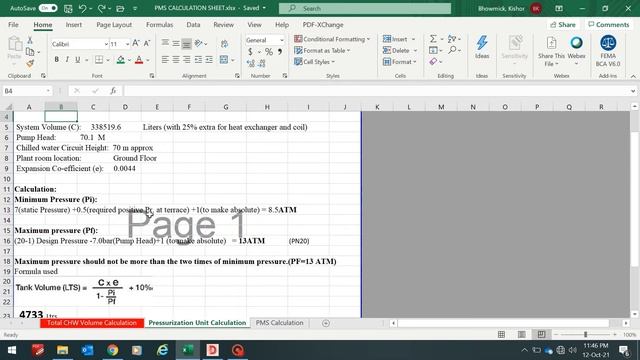Click the Name Box showing B4
This screenshot has height=360, width=640.
click(x=27, y=91)
